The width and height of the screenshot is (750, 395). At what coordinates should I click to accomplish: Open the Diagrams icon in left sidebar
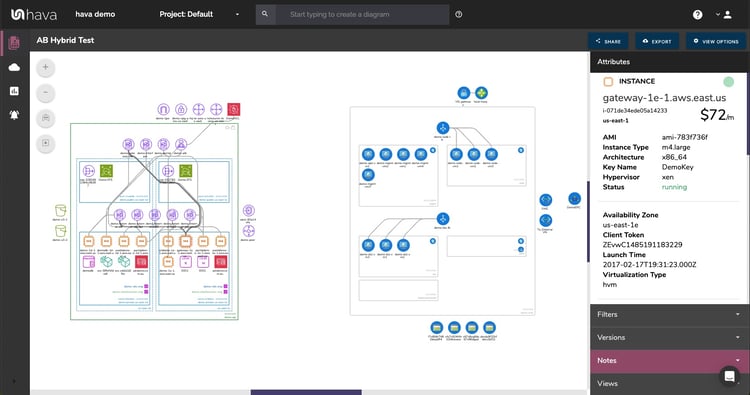(x=14, y=43)
